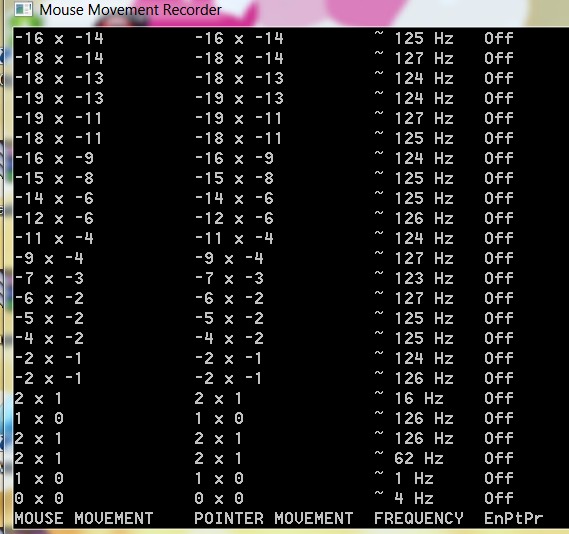Screen dimensions: 569x534
Task: Click the EnPtPr column header
Action: click(x=513, y=518)
